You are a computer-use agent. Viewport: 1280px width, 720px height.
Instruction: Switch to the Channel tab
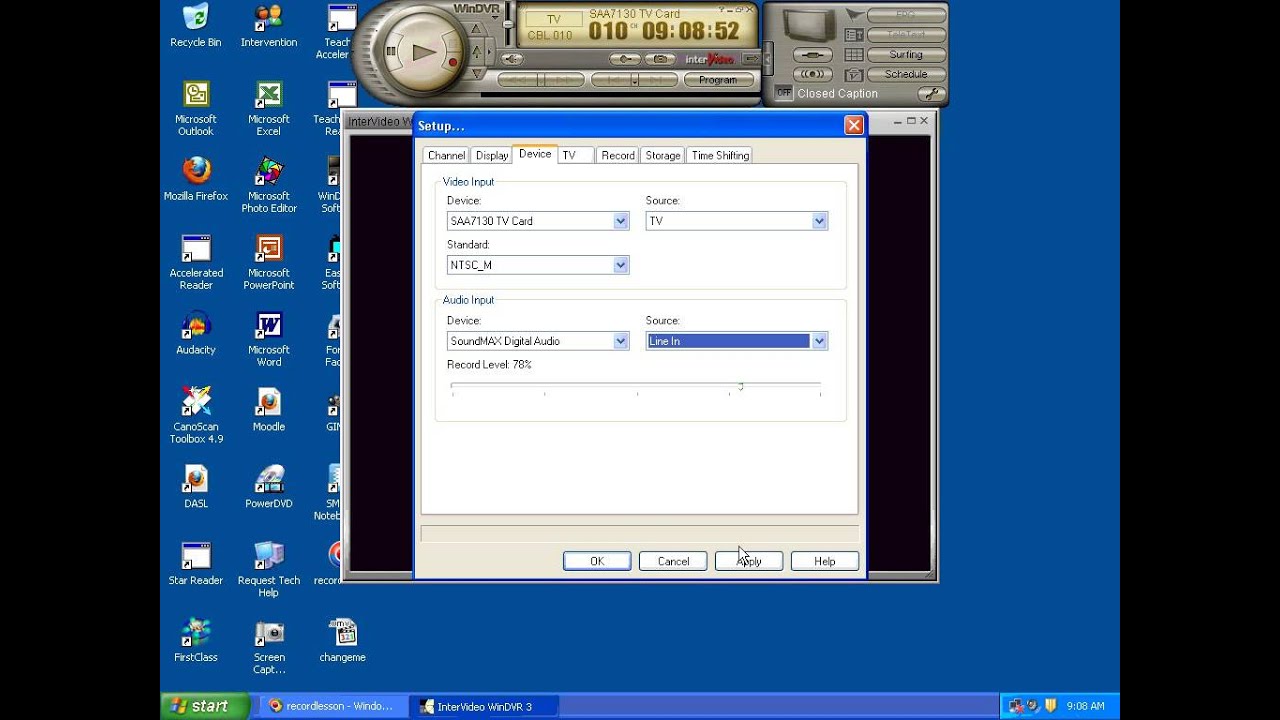click(446, 155)
